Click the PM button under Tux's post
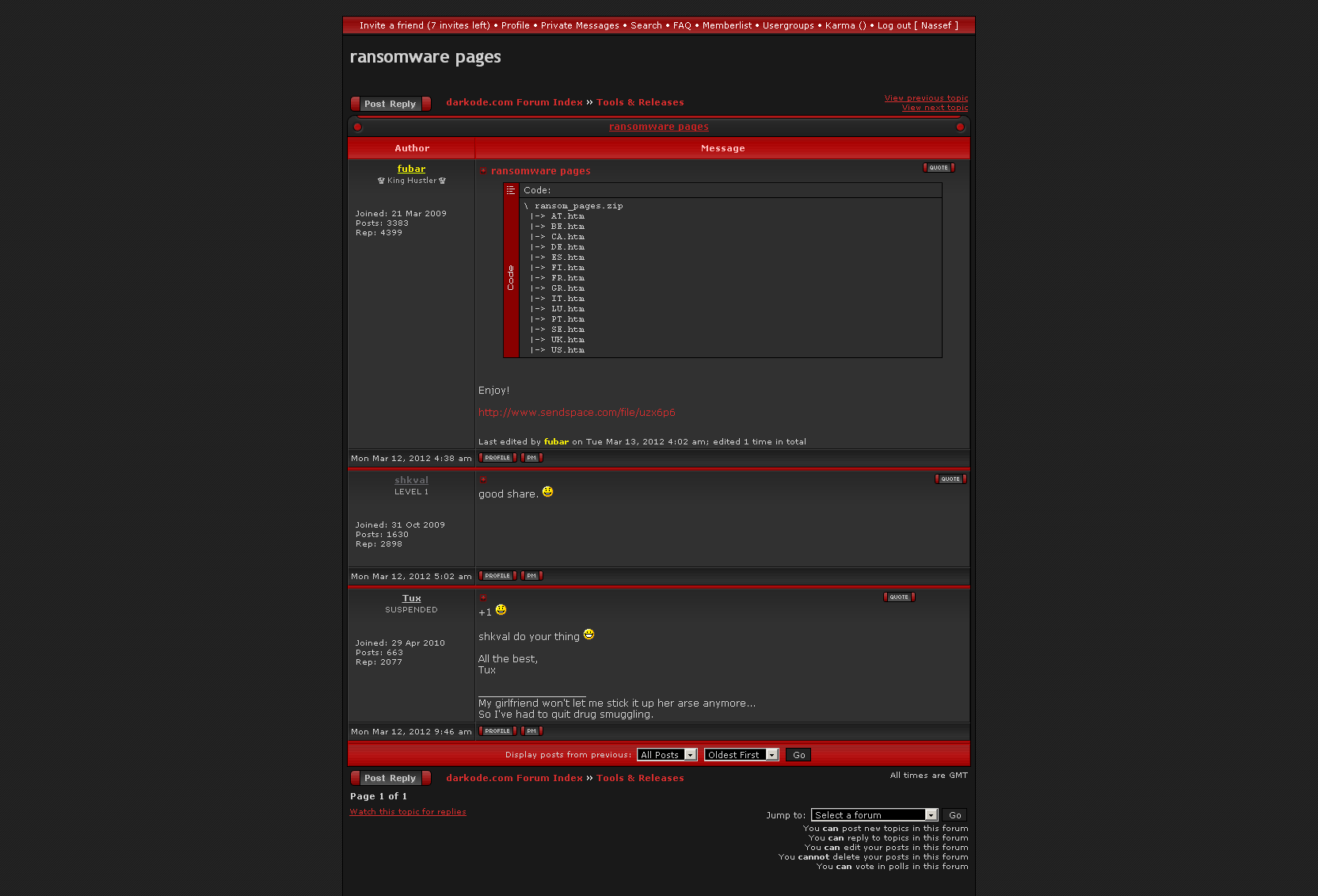The height and width of the screenshot is (896, 1318). 531,731
